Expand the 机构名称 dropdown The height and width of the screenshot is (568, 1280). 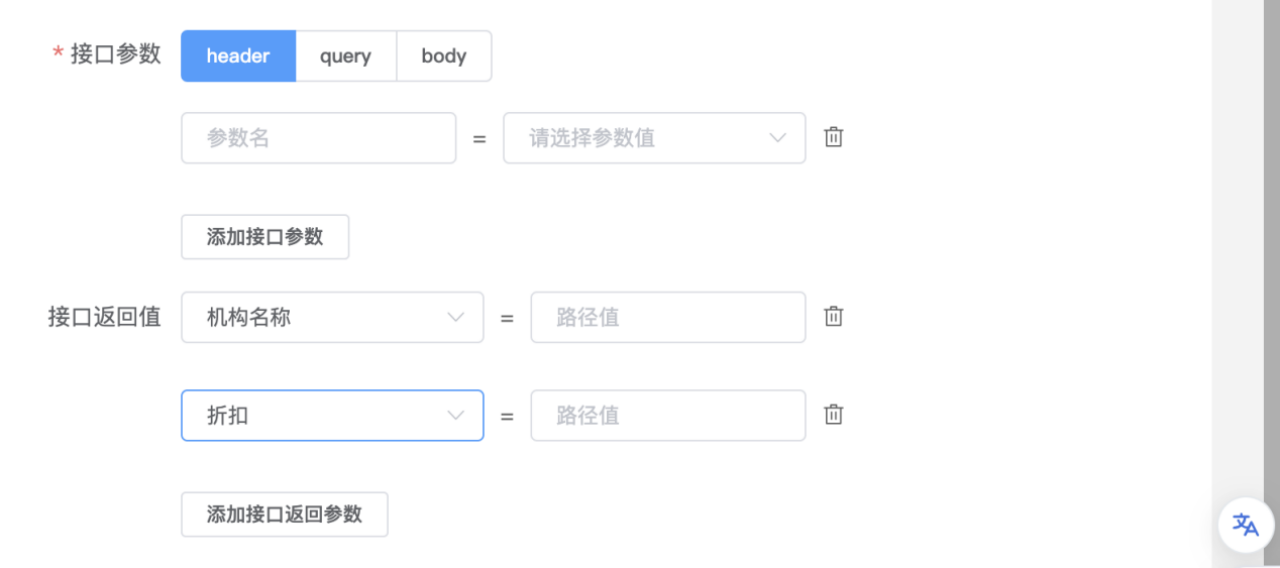tap(332, 317)
